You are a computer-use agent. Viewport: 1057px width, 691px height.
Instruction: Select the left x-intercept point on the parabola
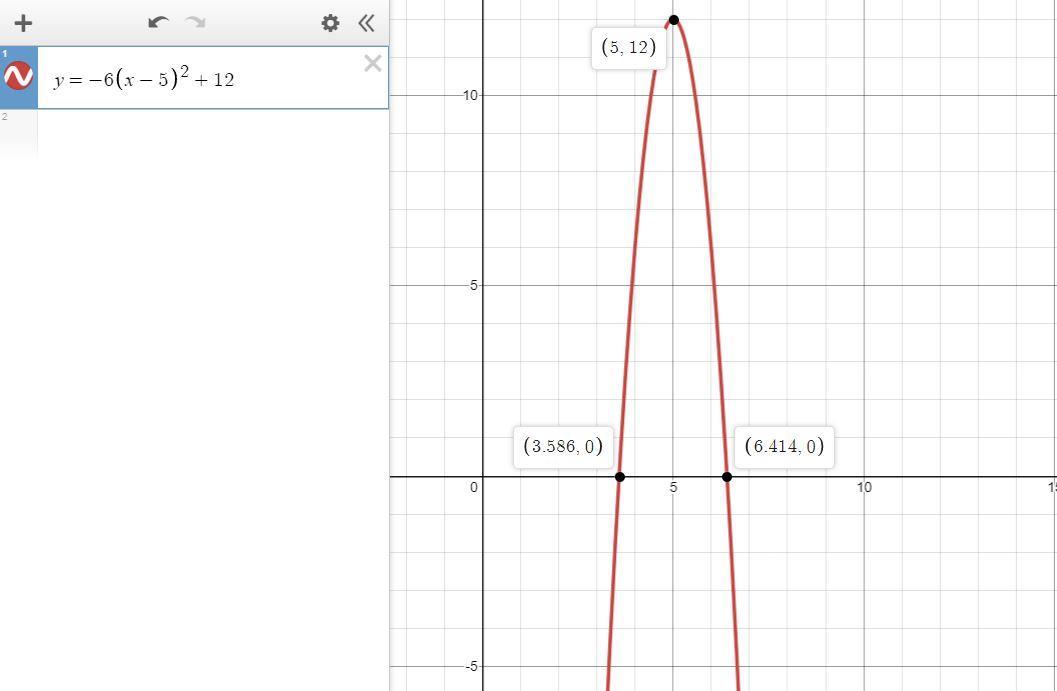(x=620, y=477)
